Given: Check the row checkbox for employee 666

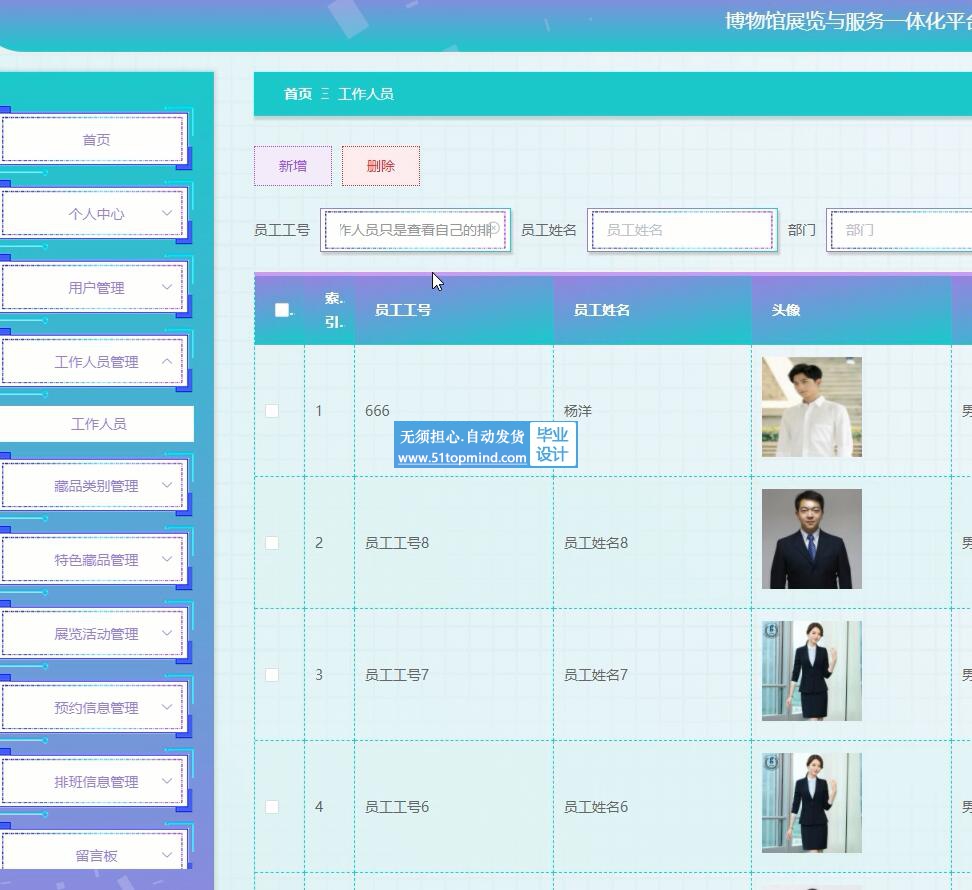Looking at the screenshot, I should click(272, 411).
